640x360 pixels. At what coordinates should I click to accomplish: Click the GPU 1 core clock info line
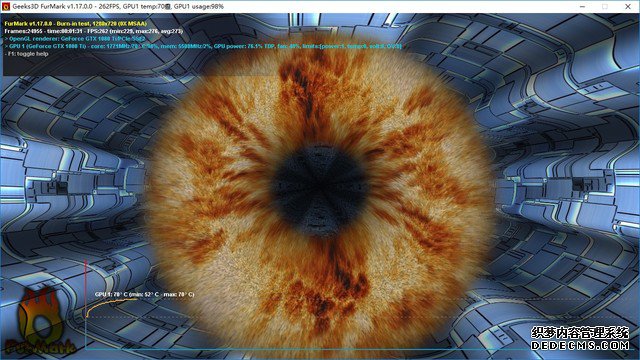(x=203, y=46)
